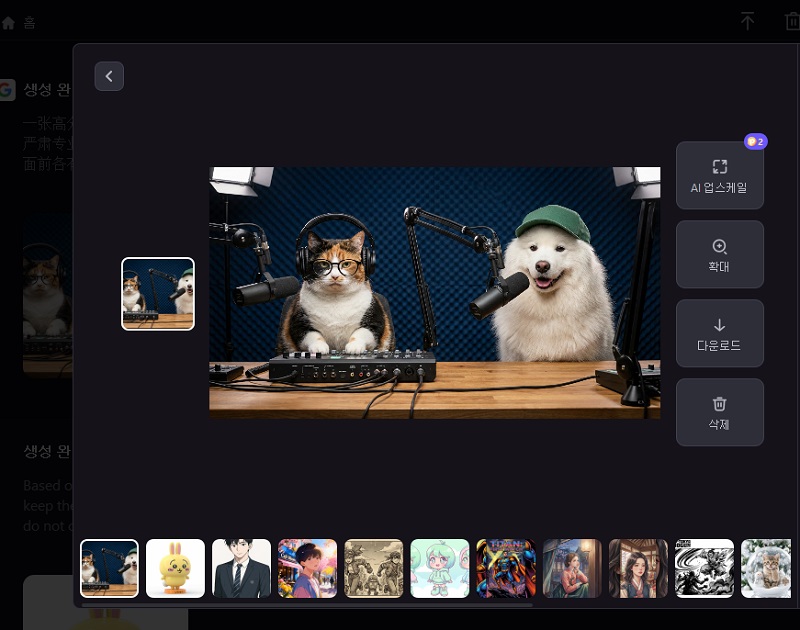Image resolution: width=800 pixels, height=630 pixels.
Task: Click the 확대 zoom-in button
Action: coord(719,254)
